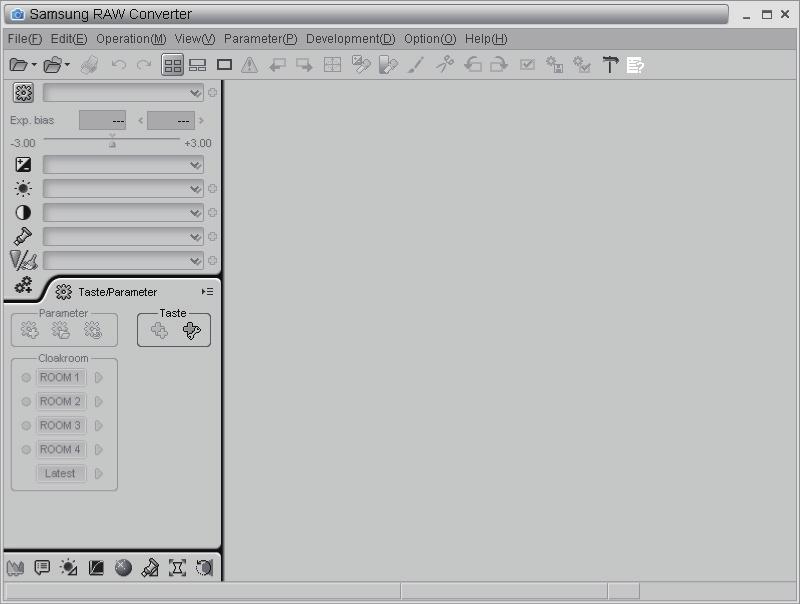800x604 pixels.
Task: Click the exposure bias slider handle
Action: point(112,142)
